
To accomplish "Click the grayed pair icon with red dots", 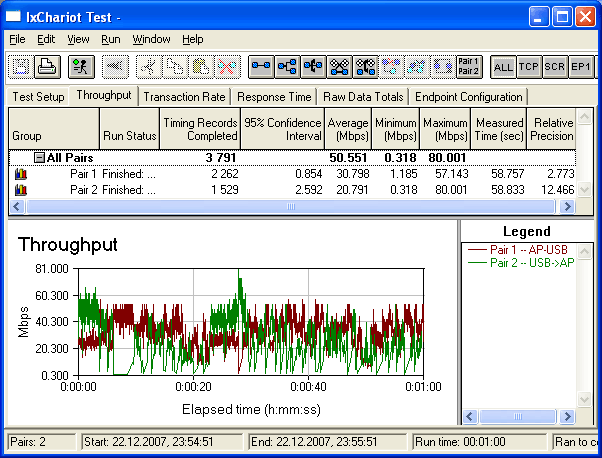I will [x=391, y=67].
